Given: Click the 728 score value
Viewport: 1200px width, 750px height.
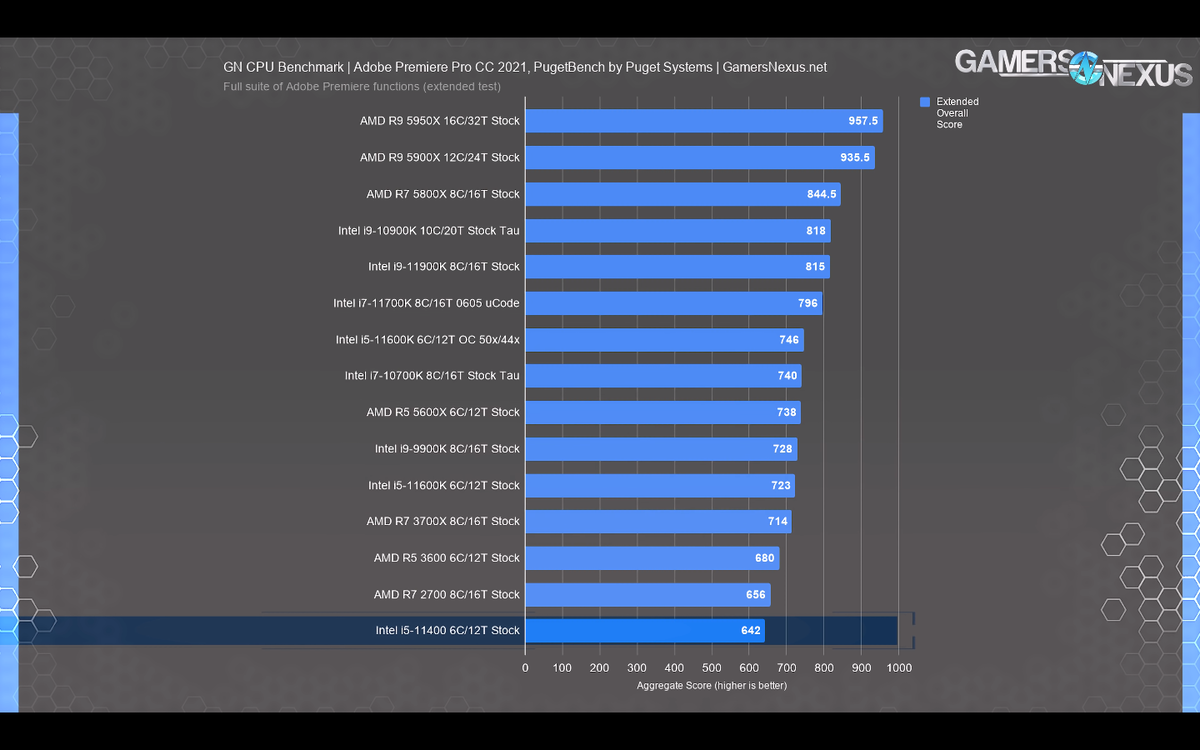Looking at the screenshot, I should [x=783, y=449].
